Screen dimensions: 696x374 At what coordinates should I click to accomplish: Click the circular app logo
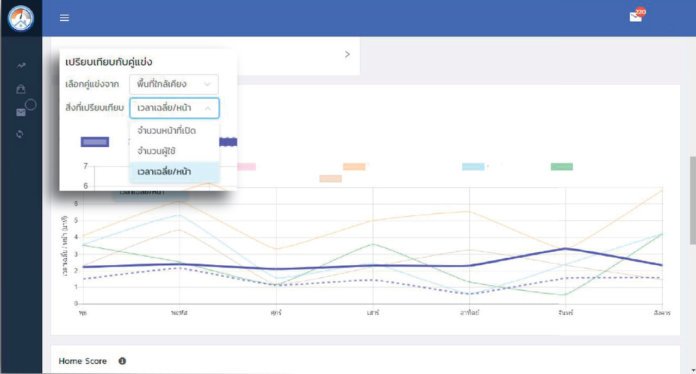pos(20,18)
